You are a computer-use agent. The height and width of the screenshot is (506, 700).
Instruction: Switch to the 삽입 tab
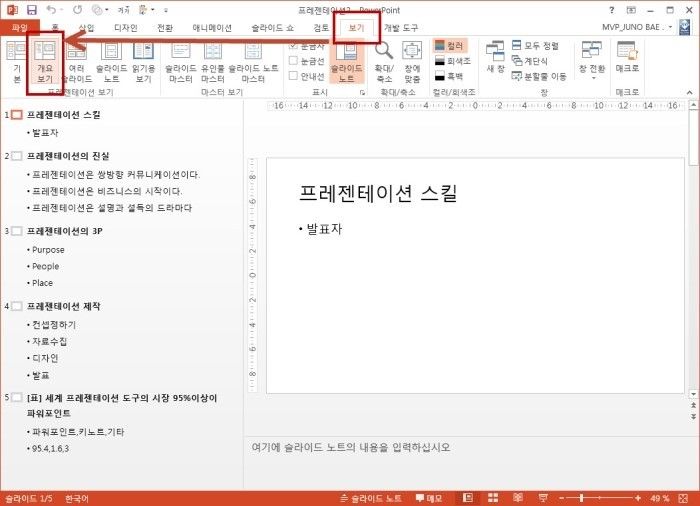[86, 28]
